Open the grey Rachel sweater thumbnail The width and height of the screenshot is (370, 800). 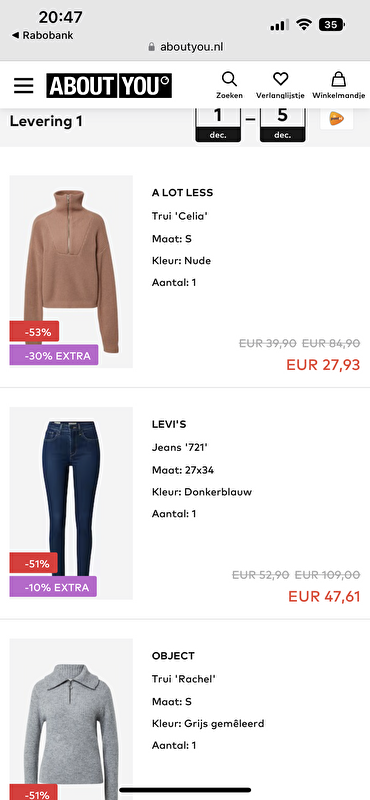71,719
